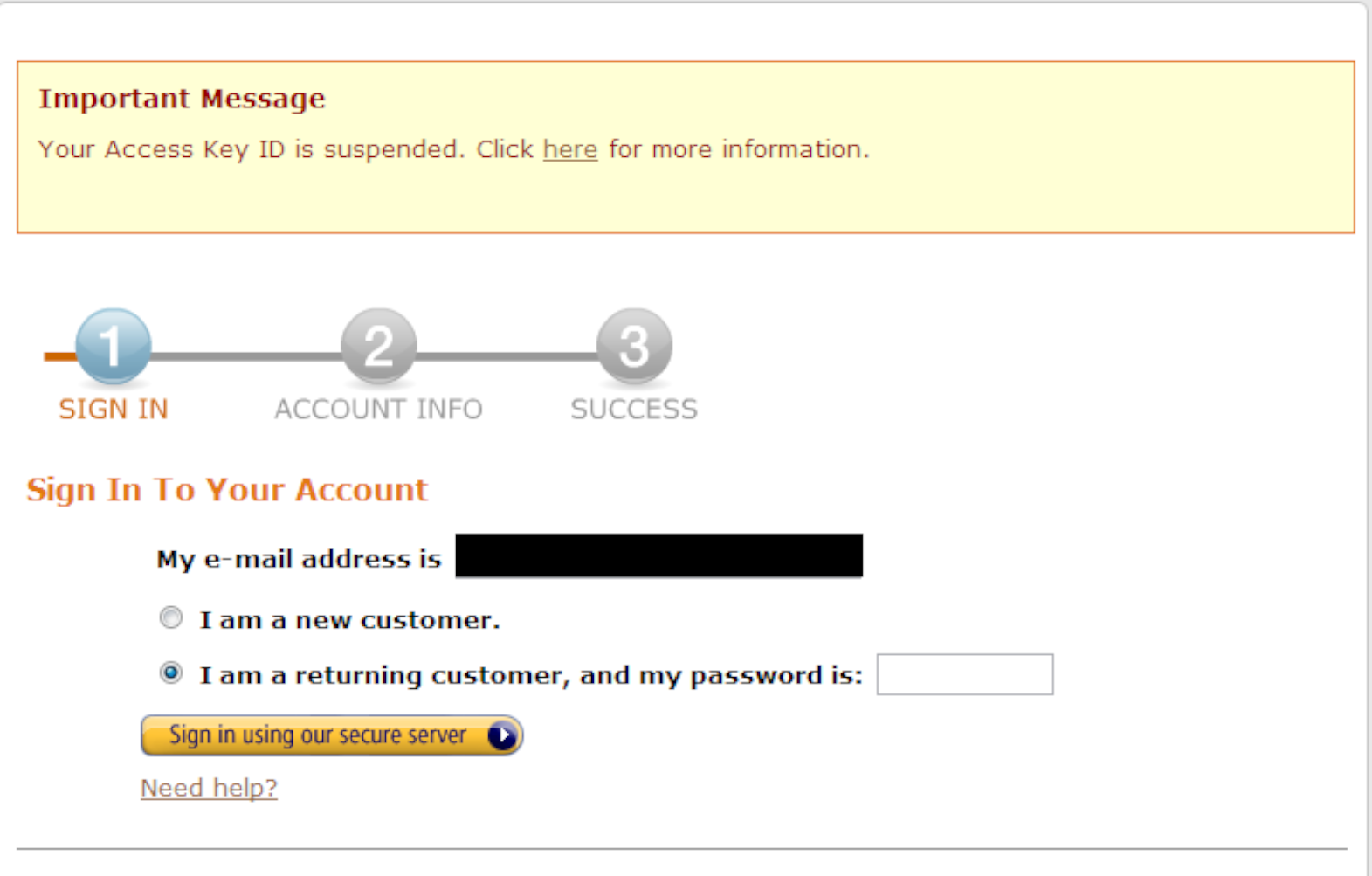This screenshot has height=876, width=1372.
Task: Go to the SUCCESS step label
Action: (634, 410)
